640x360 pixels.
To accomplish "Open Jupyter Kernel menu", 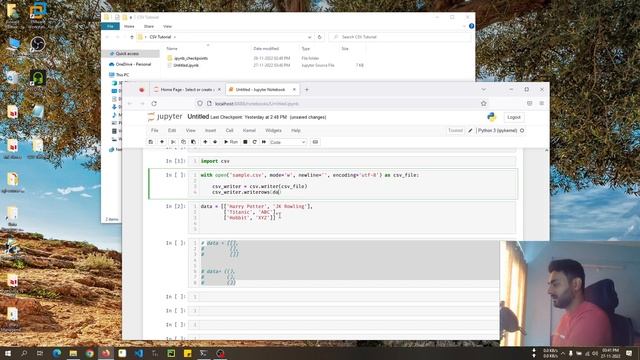I will pyautogui.click(x=249, y=131).
